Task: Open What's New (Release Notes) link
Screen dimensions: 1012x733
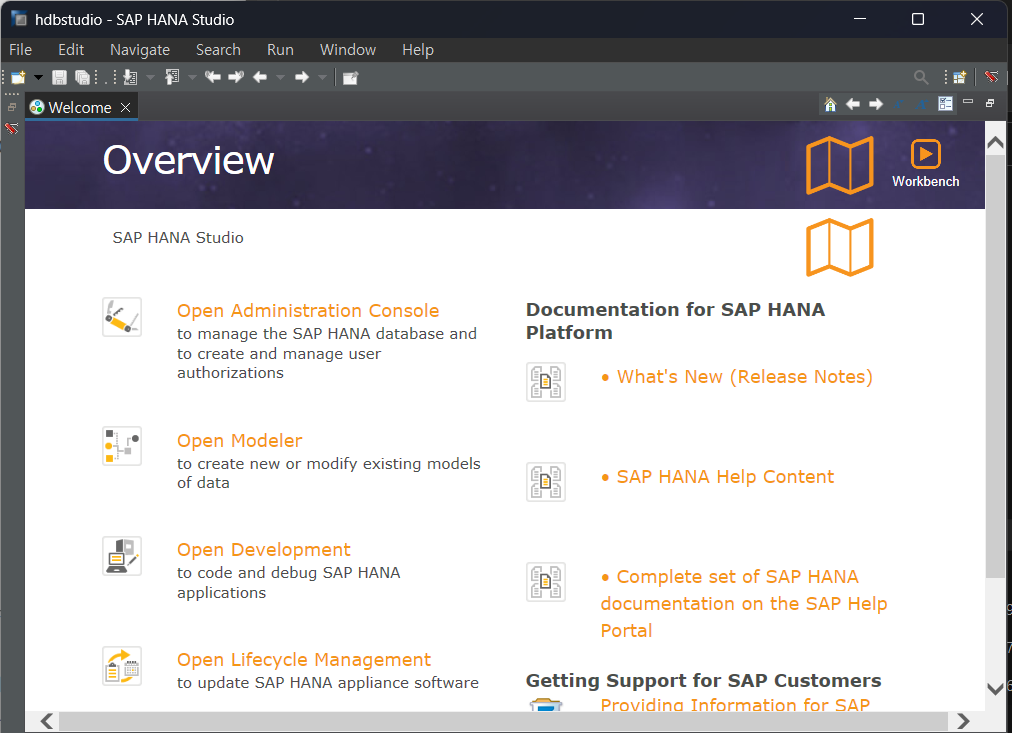Action: pyautogui.click(x=744, y=376)
